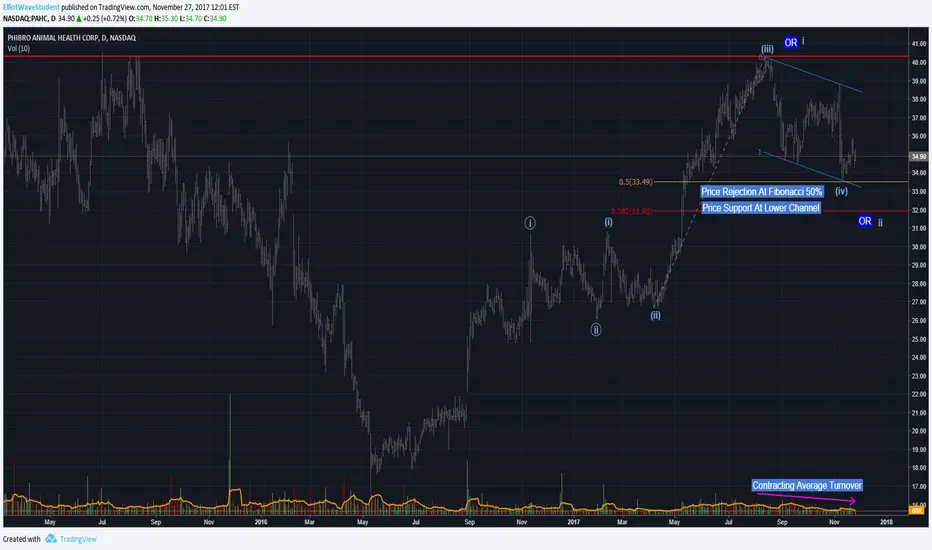Screen dimensions: 932x550
Task: Click the orange volume tag on price axis
Action: click(917, 511)
